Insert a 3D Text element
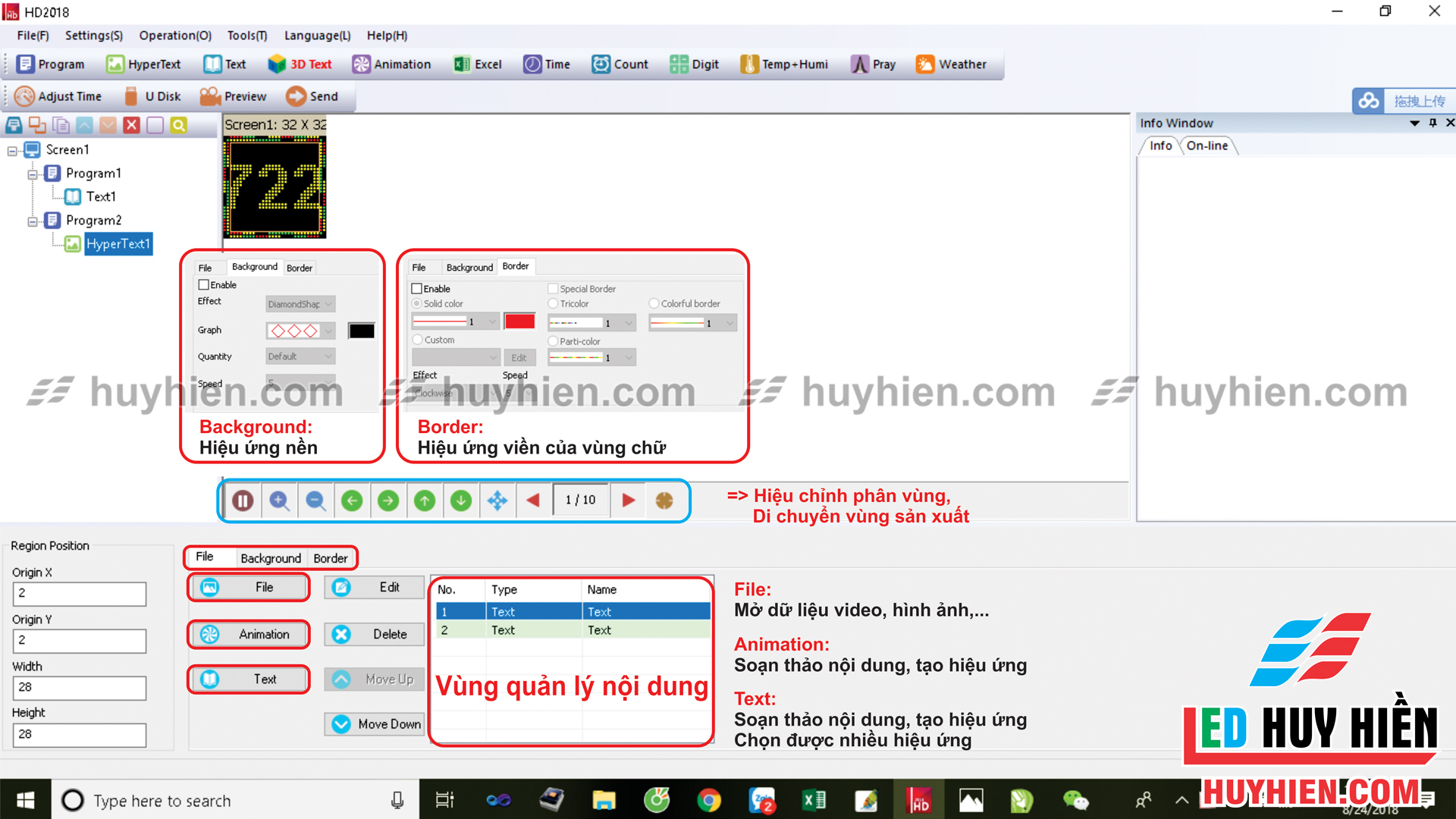 point(300,64)
